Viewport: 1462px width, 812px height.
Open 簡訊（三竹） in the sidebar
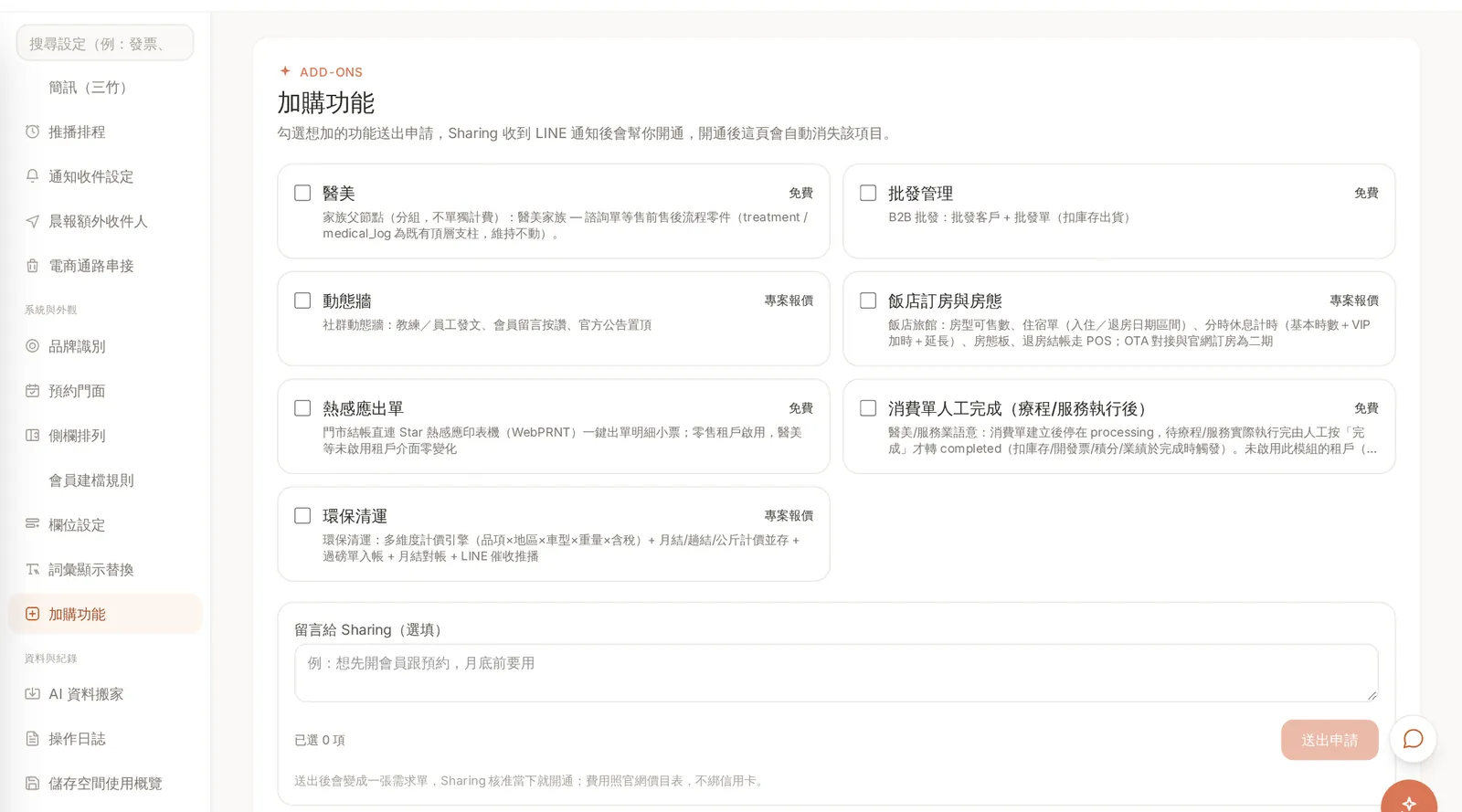[x=105, y=88]
